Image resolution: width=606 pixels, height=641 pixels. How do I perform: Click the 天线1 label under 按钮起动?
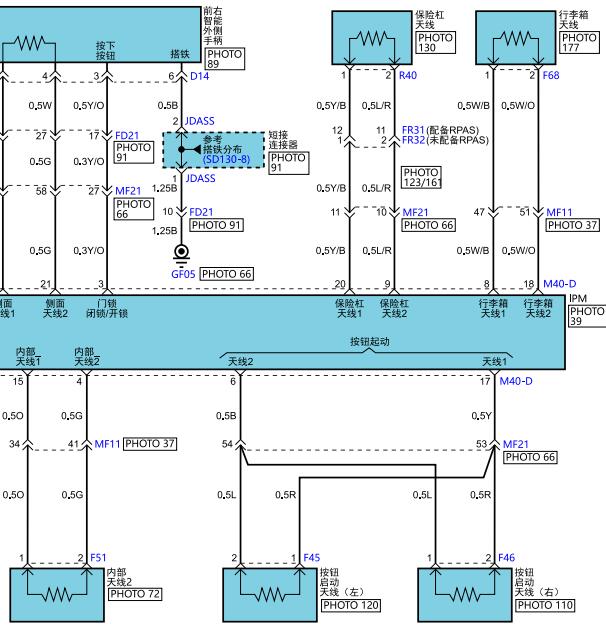(x=495, y=361)
